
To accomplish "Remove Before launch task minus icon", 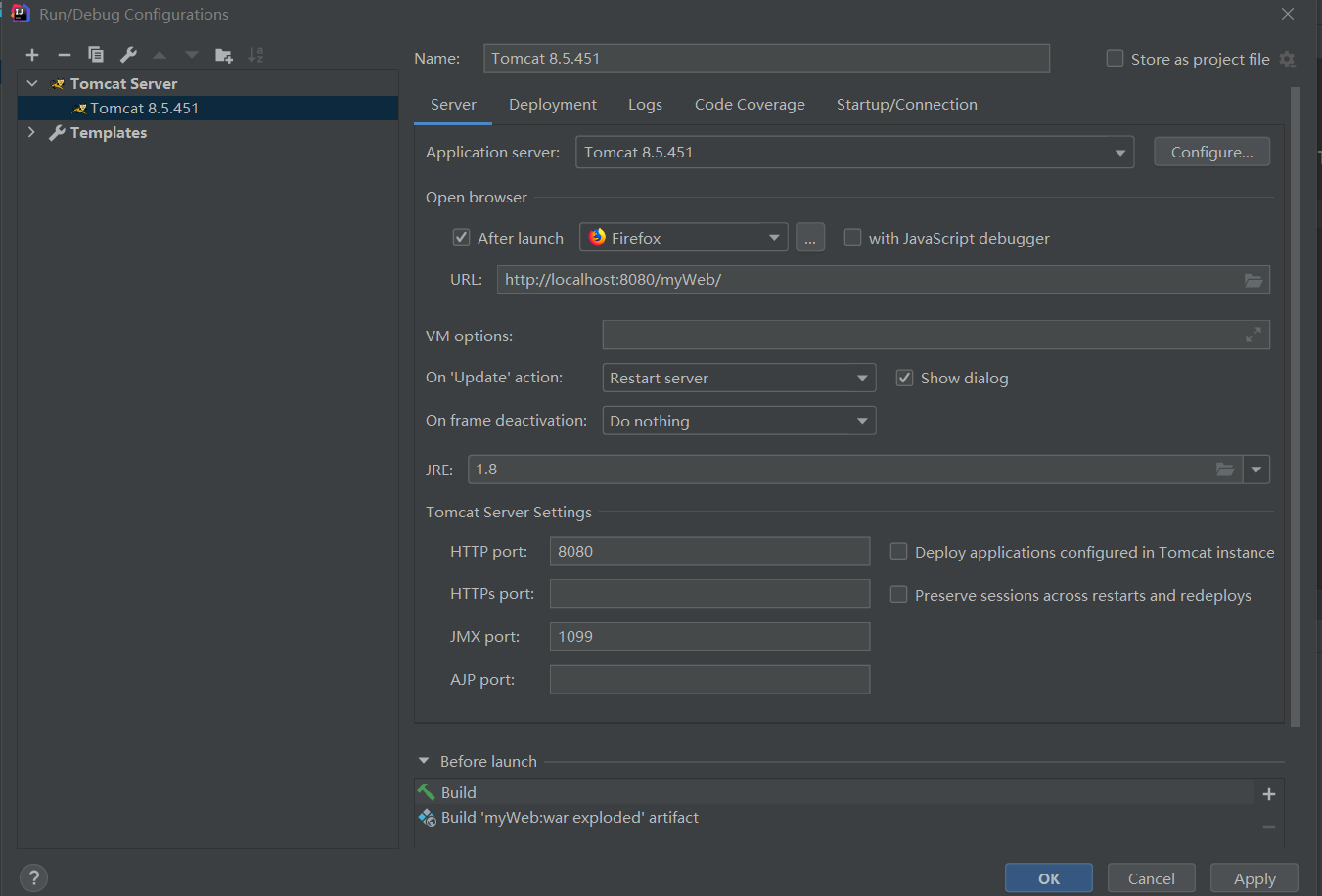I will [x=1269, y=827].
